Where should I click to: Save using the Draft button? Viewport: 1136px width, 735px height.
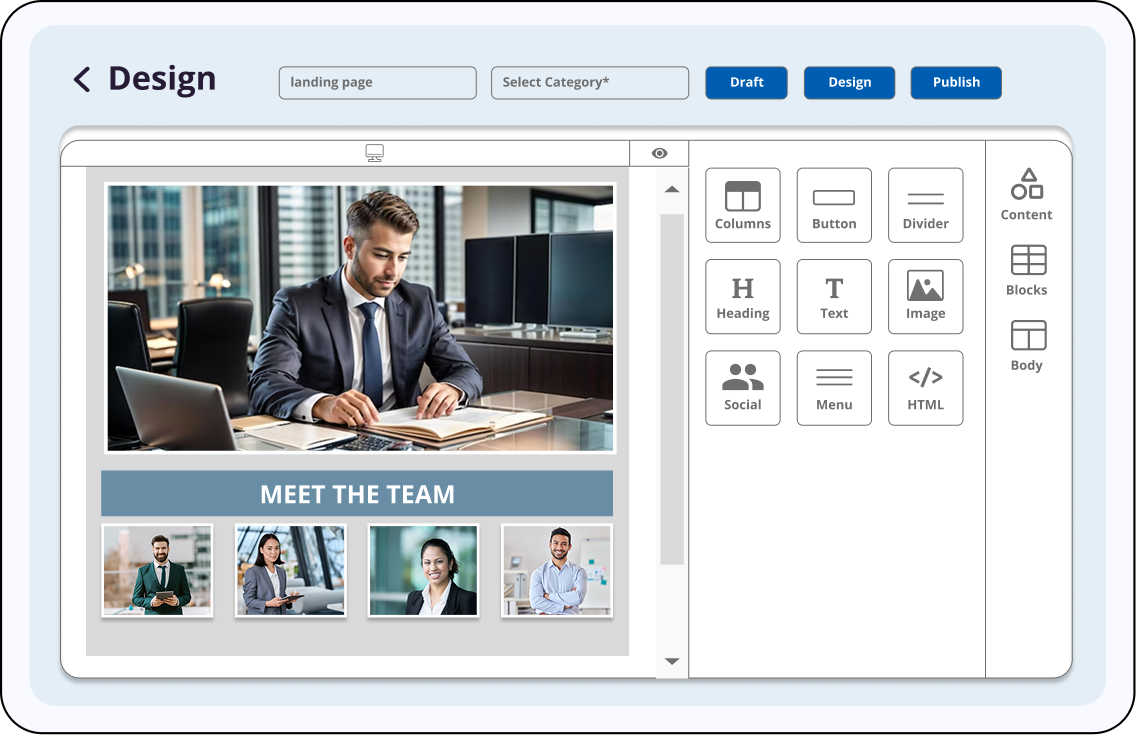click(x=746, y=83)
